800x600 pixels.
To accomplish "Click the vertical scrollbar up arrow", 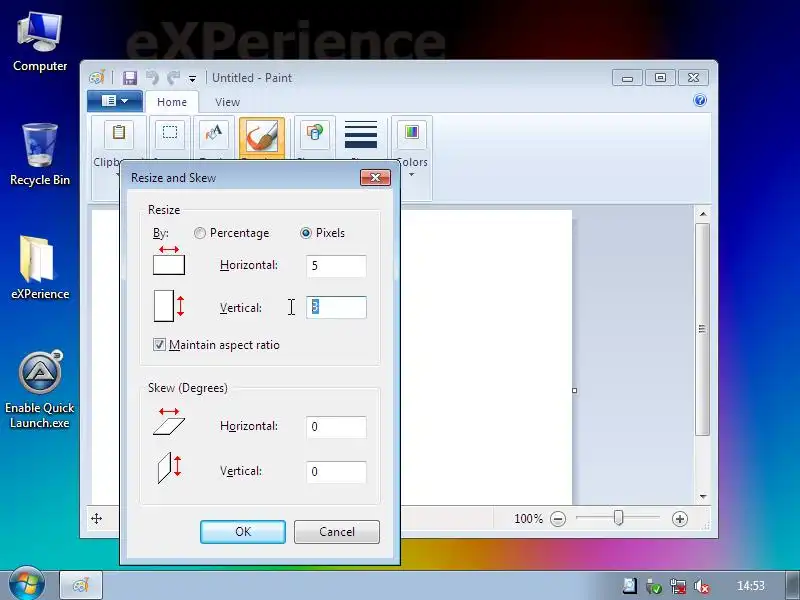I will point(703,214).
